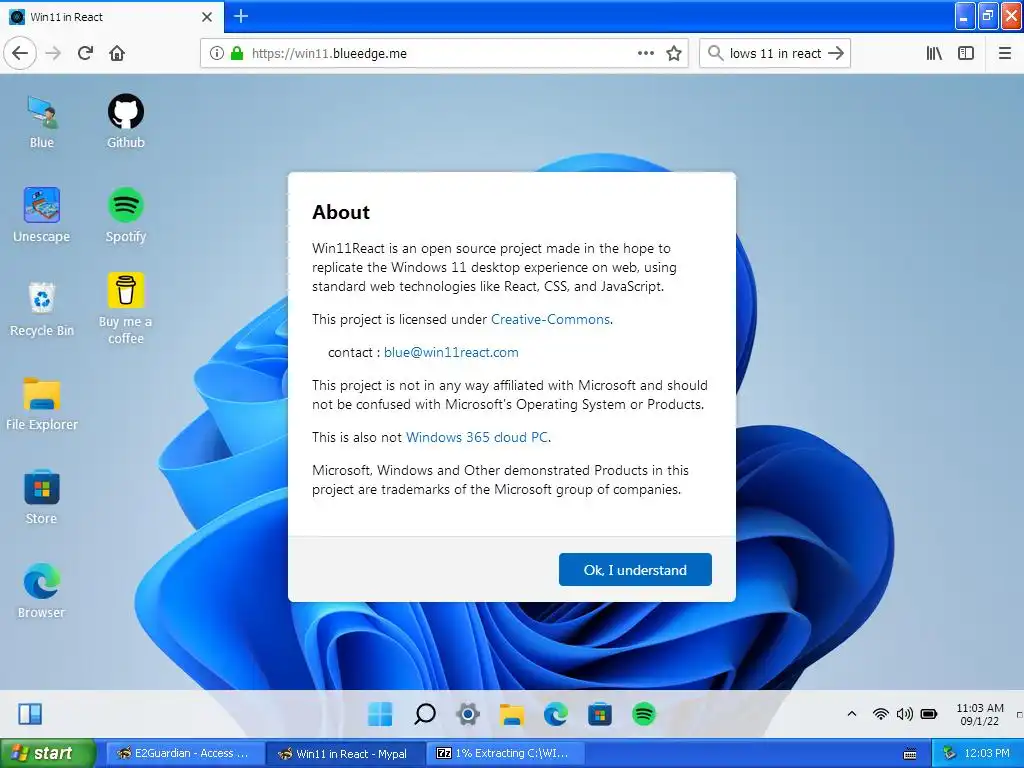Open the widgets panel icon in Win11 taskbar

pyautogui.click(x=30, y=714)
